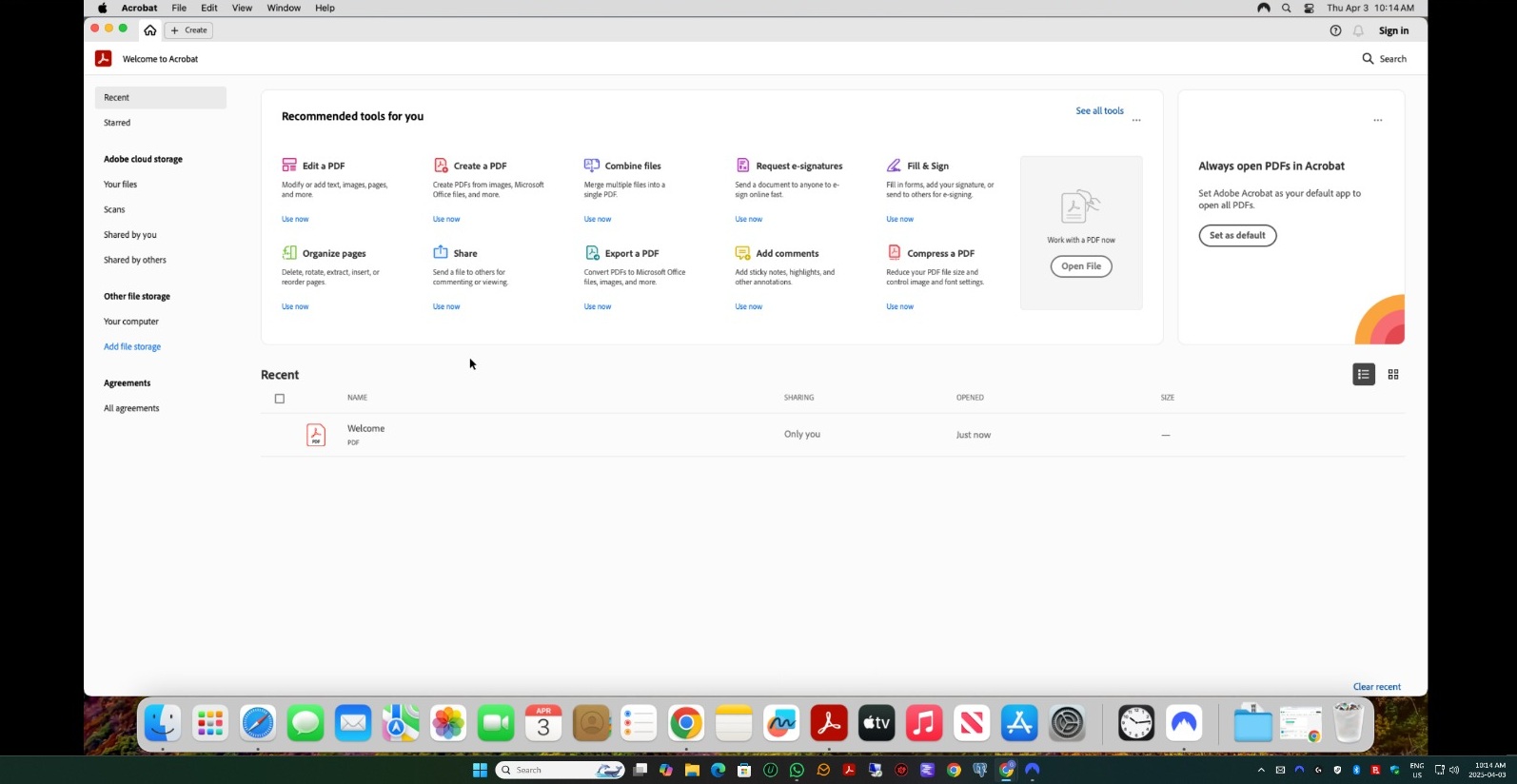Screen dimensions: 1517x784
Task: Open Shared by you in sidebar
Action: click(x=130, y=235)
